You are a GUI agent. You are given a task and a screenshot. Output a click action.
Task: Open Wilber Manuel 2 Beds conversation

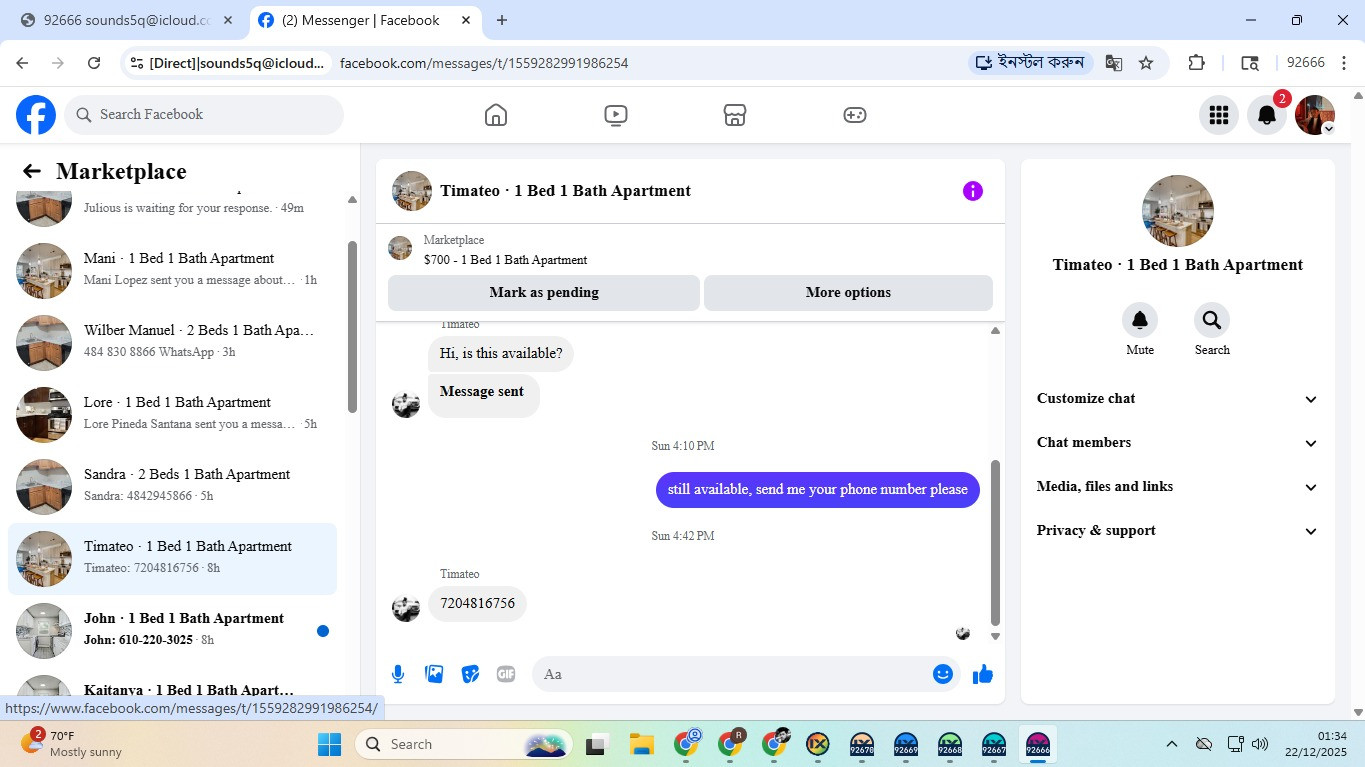pos(172,342)
